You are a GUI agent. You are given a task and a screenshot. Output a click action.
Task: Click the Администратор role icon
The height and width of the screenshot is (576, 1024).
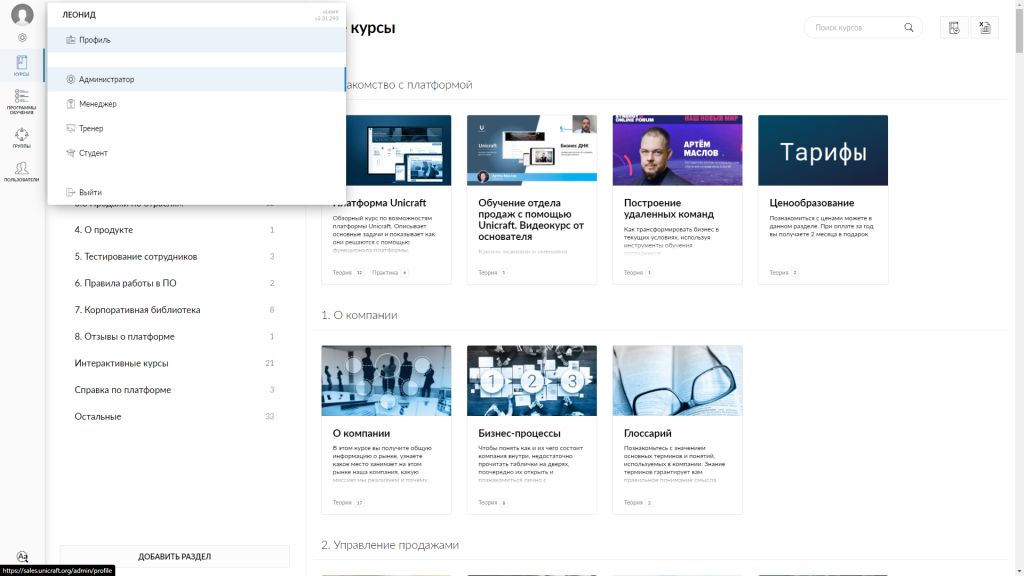71,79
